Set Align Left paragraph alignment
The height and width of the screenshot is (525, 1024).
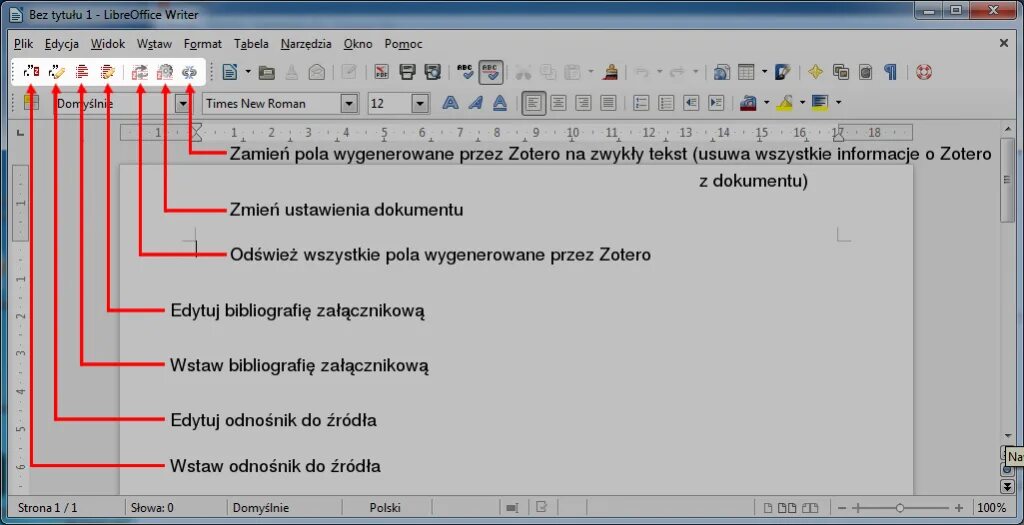pyautogui.click(x=534, y=103)
